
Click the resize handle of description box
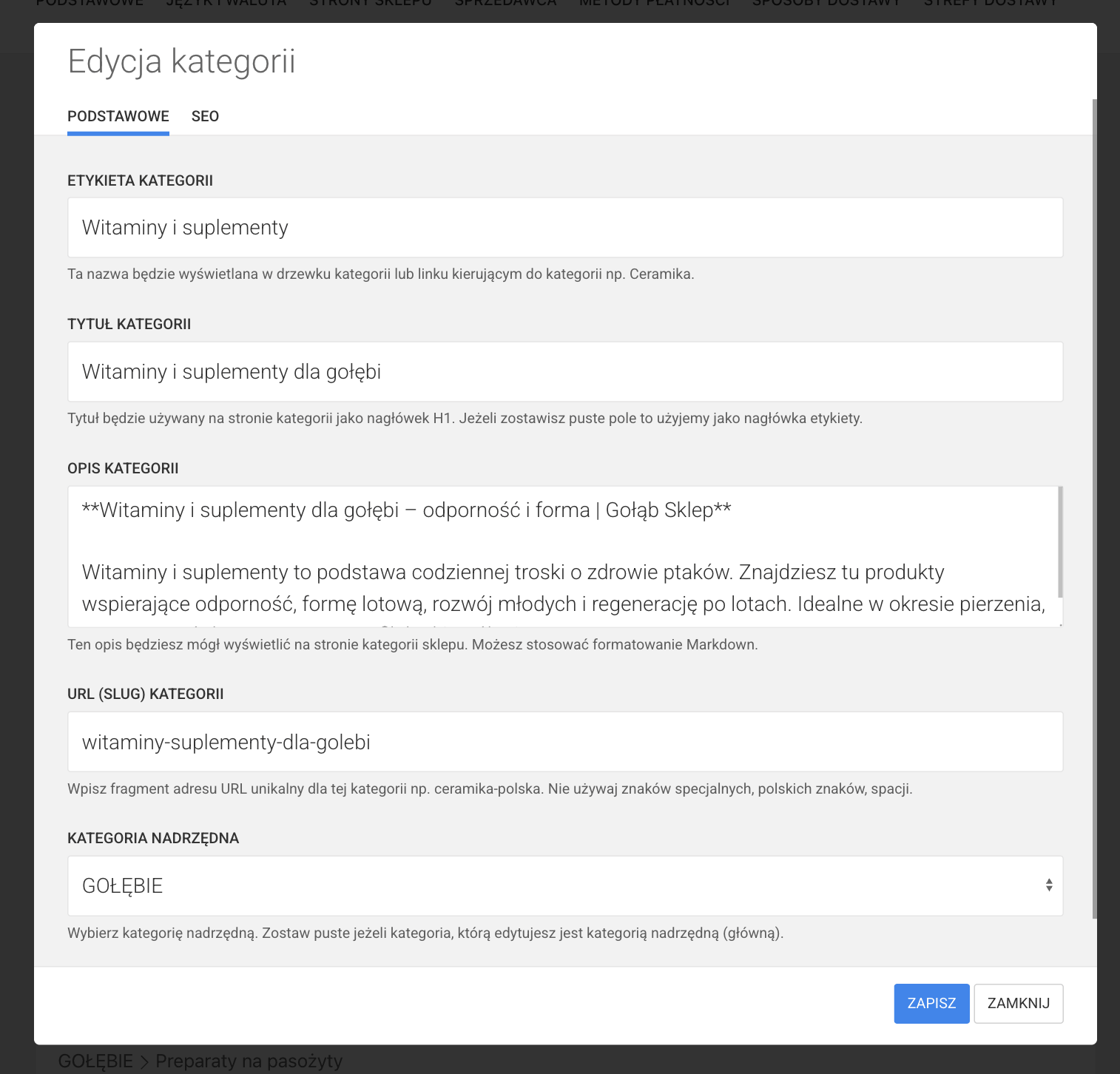tap(1059, 624)
